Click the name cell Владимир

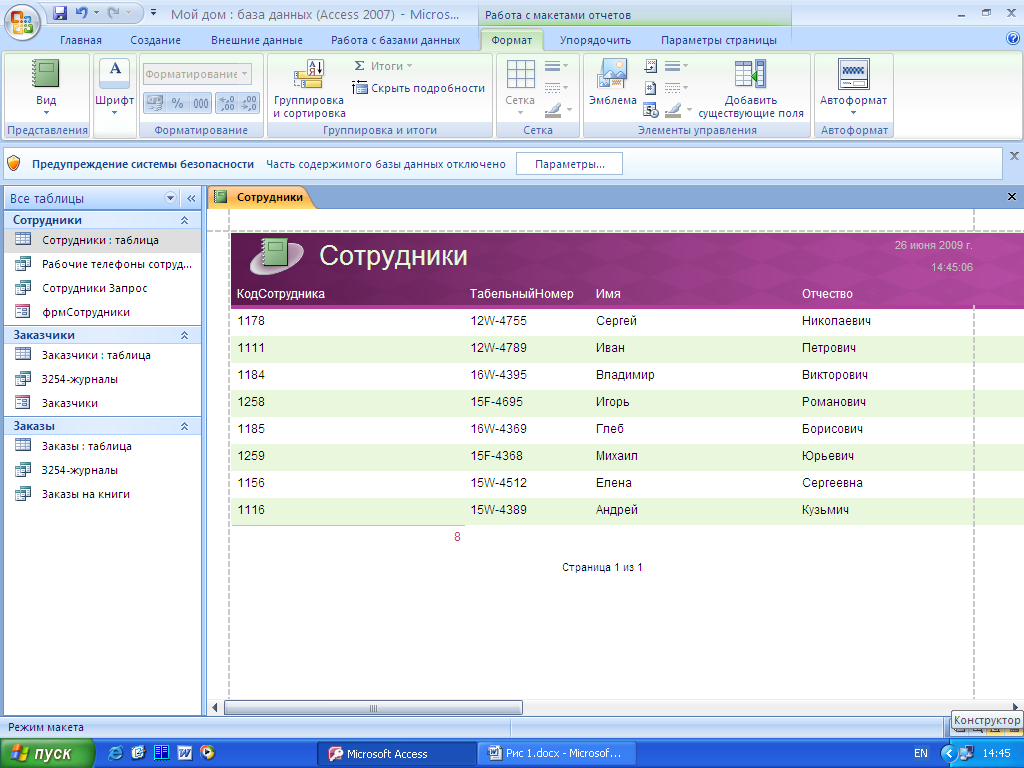click(x=625, y=375)
